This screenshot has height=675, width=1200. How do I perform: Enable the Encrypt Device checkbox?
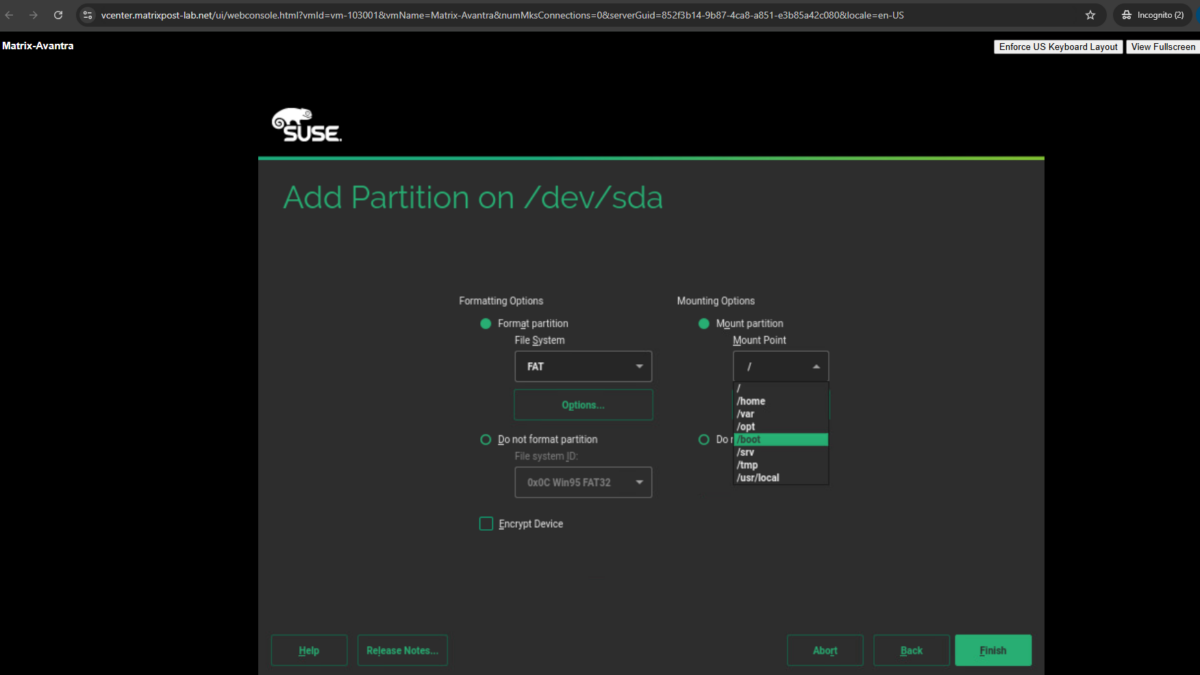click(486, 523)
